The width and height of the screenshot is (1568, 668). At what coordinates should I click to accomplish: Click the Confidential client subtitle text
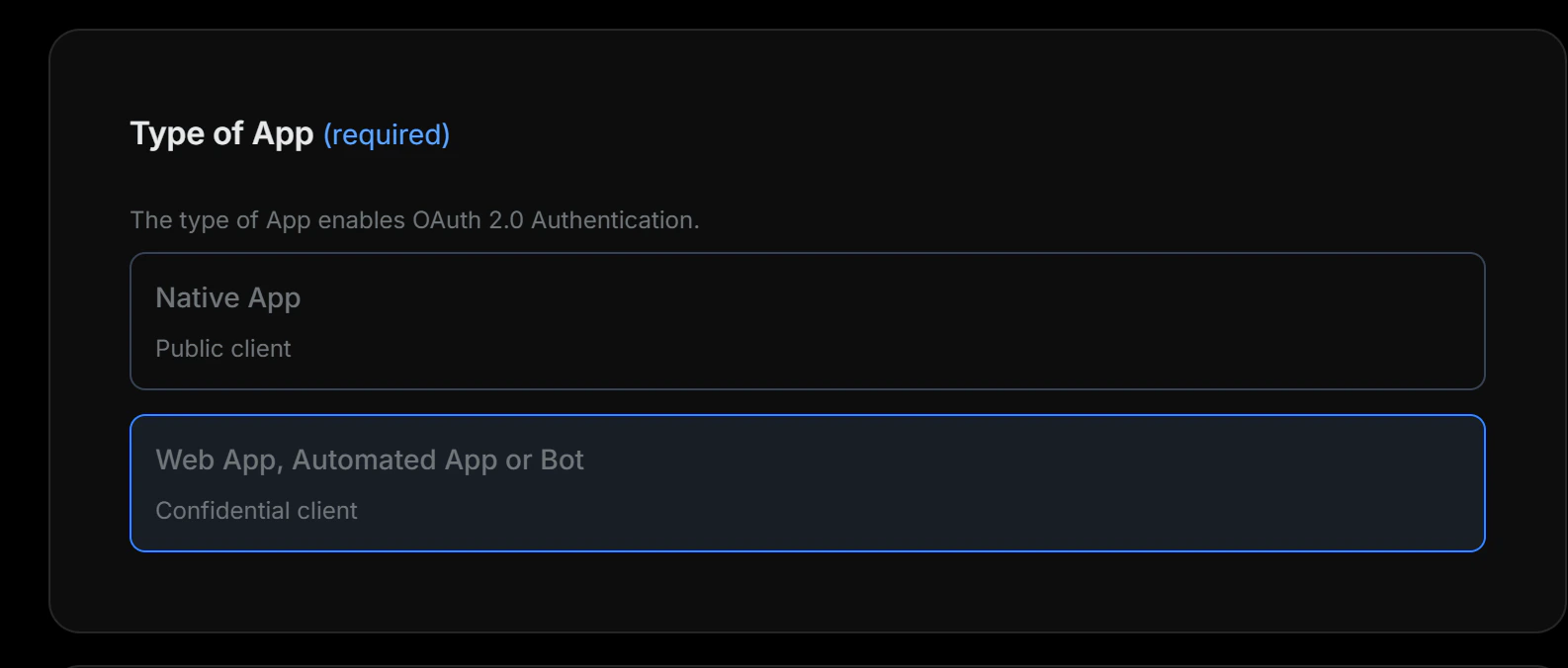[x=256, y=510]
